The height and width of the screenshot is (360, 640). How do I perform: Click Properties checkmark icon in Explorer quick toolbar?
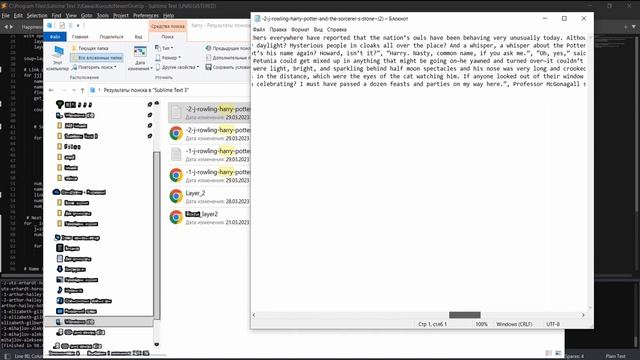pos(62,26)
